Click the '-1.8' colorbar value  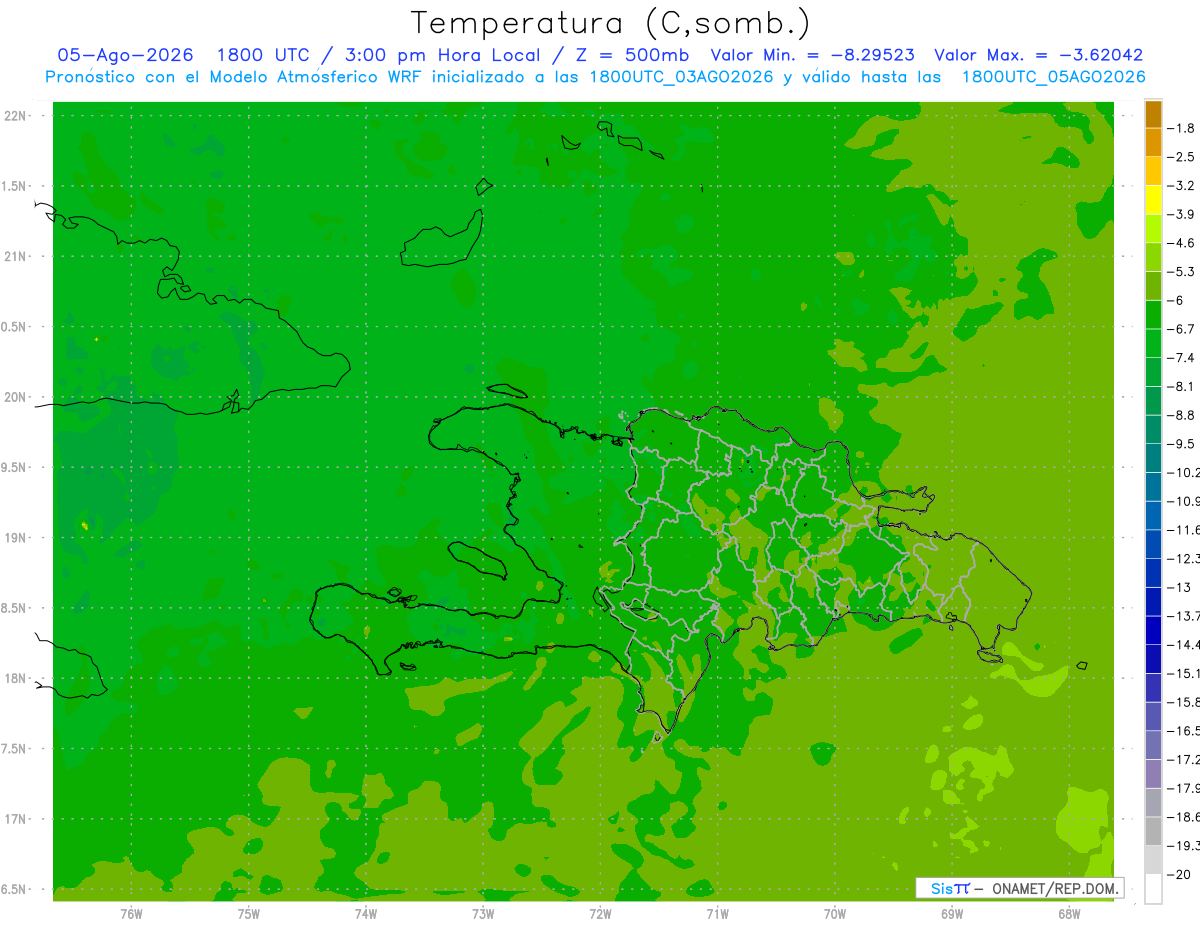tap(1181, 128)
